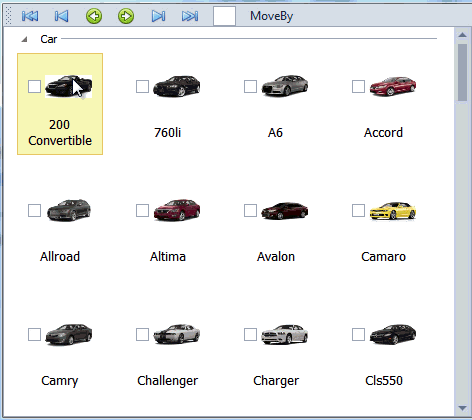Click the green forward arrow icon
472x420 pixels.
126,16
